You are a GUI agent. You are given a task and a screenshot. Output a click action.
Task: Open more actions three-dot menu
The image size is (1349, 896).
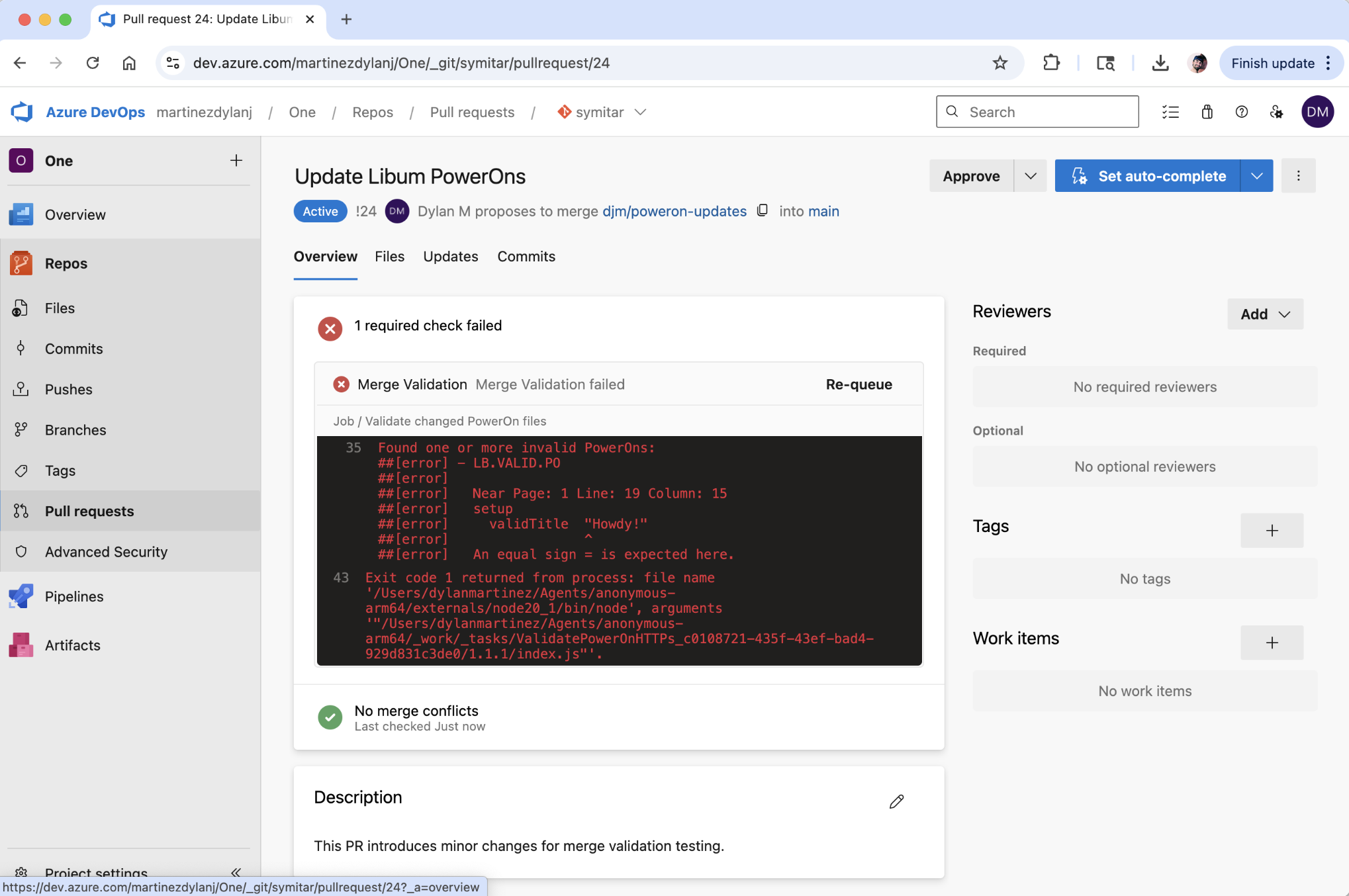click(x=1298, y=175)
